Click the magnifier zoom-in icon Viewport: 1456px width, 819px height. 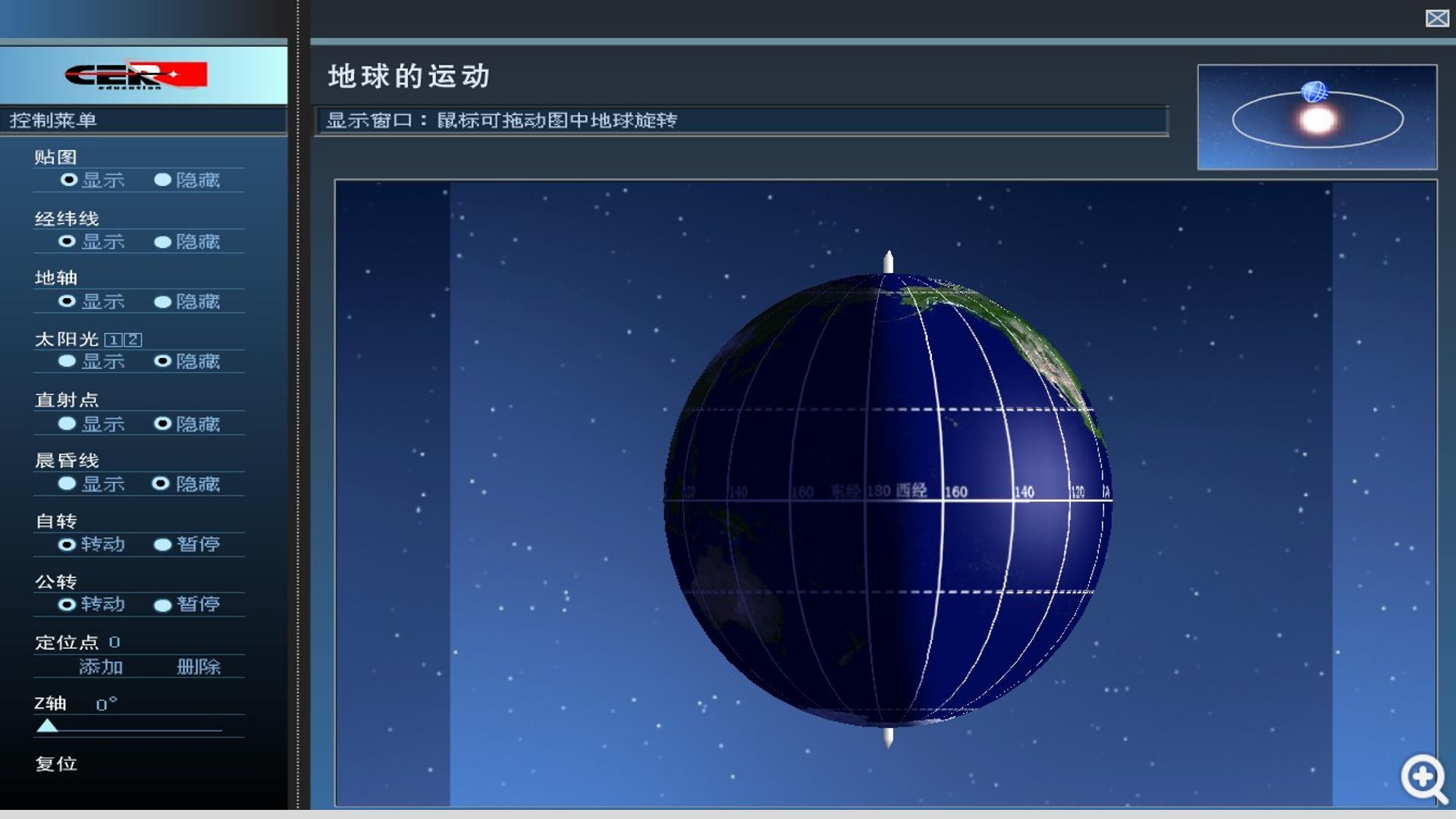click(1423, 778)
